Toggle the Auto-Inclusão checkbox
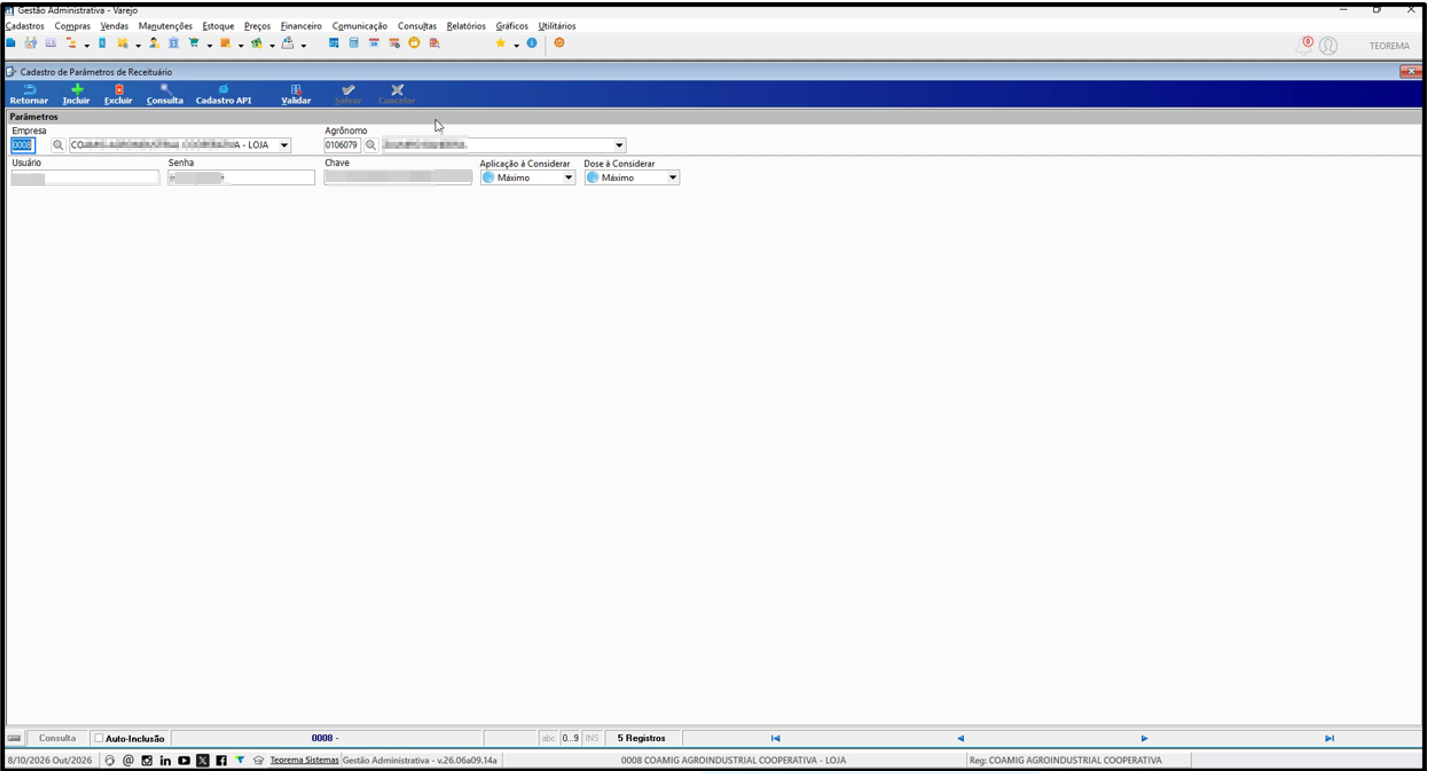The height and width of the screenshot is (774, 1429). 99,739
